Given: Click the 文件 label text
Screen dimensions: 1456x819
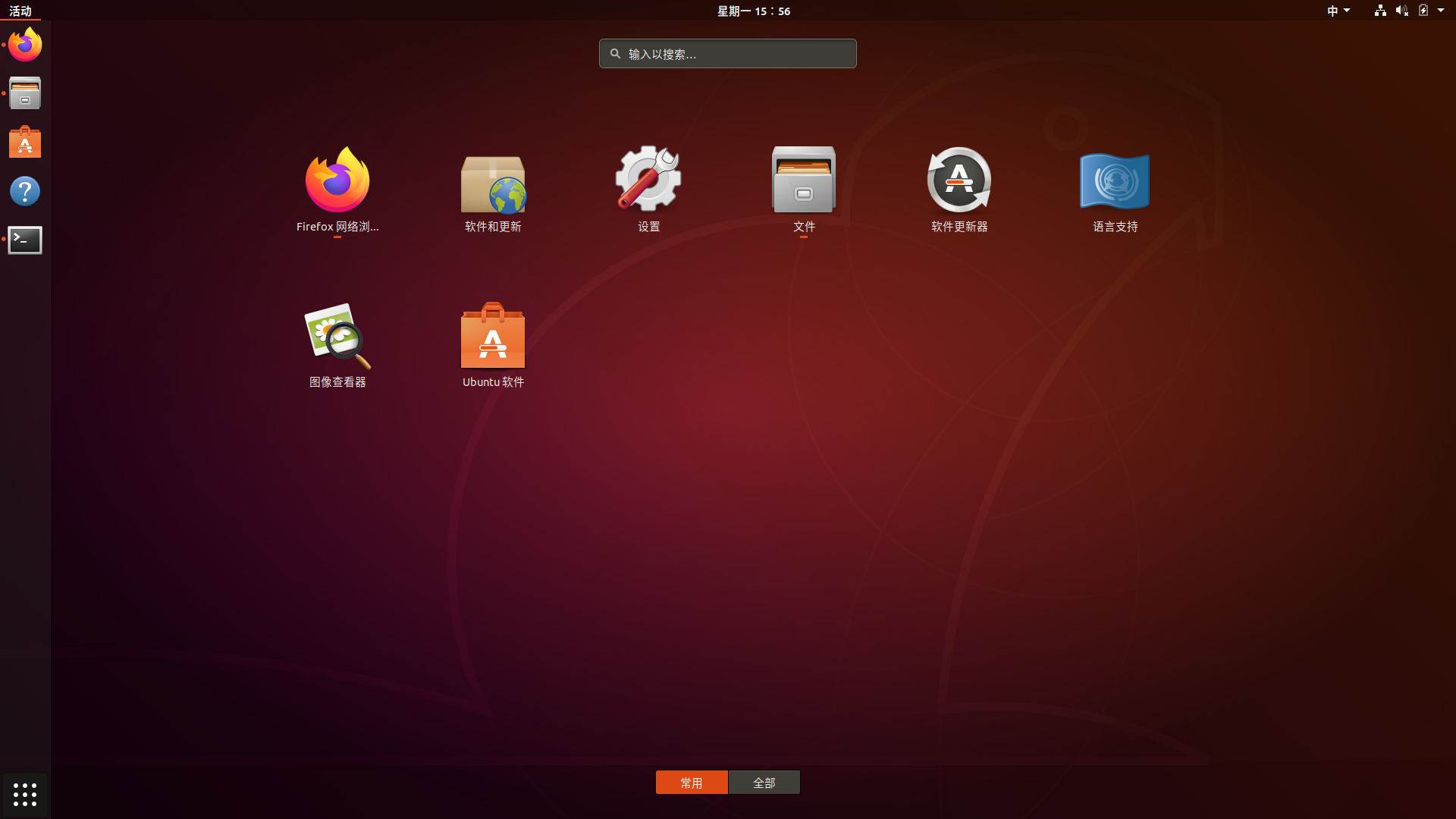Looking at the screenshot, I should coord(804,227).
